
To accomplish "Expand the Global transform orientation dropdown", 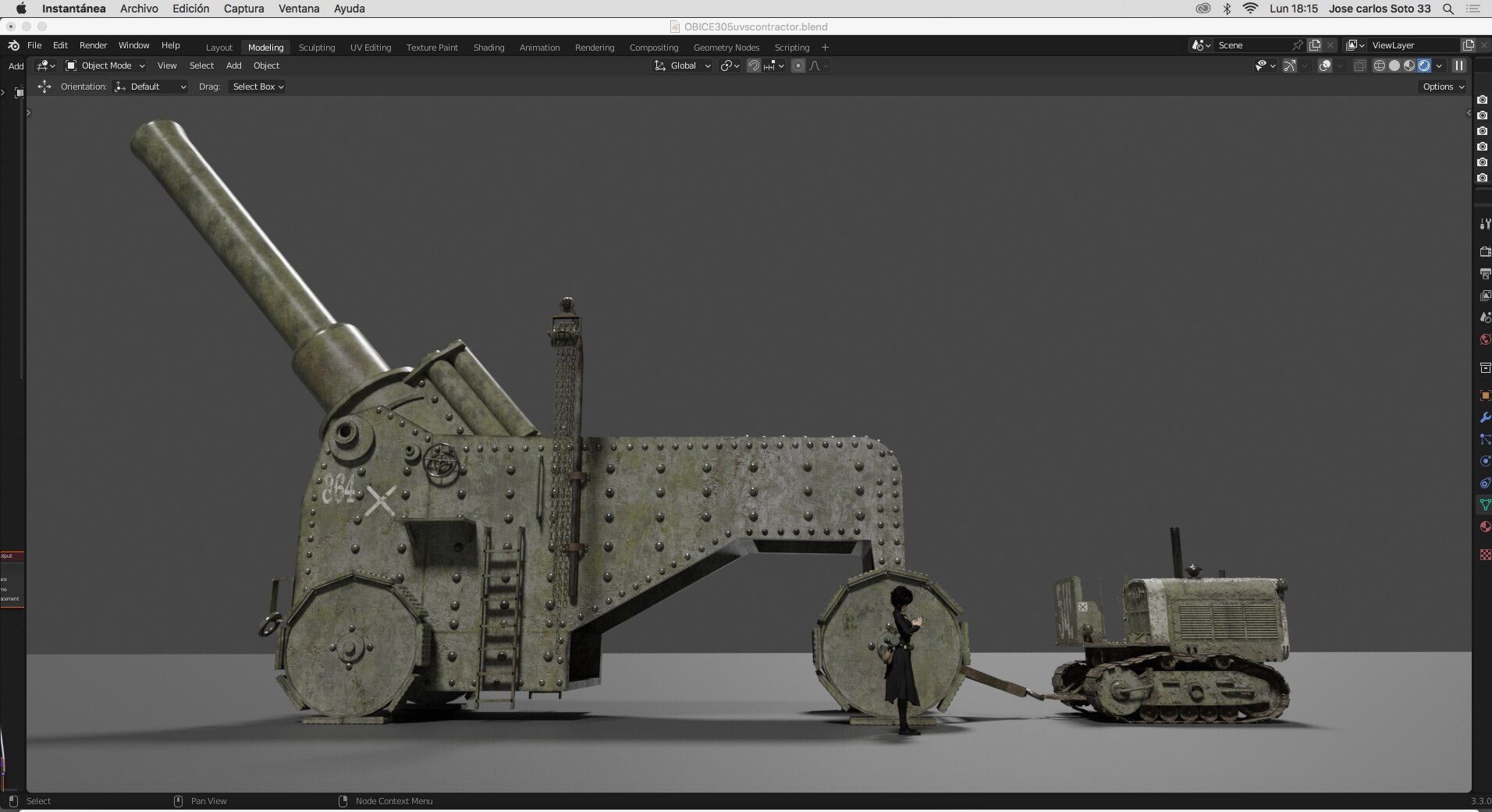I will (x=683, y=66).
